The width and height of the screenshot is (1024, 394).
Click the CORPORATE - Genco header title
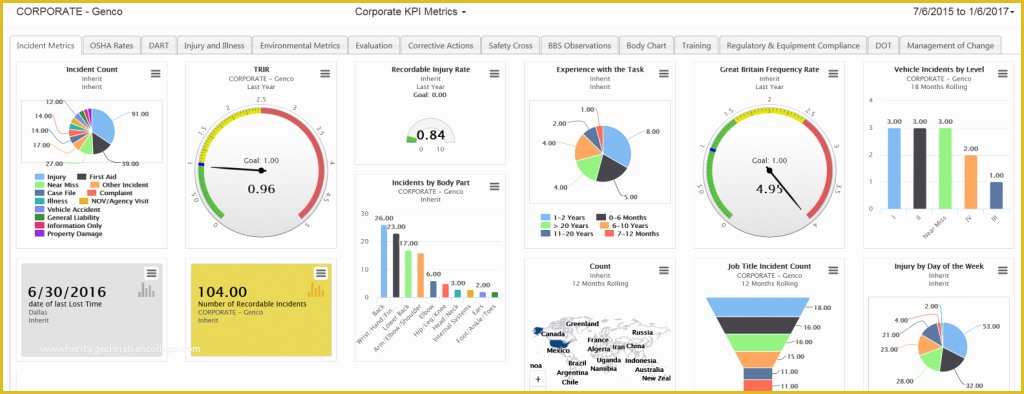69,12
